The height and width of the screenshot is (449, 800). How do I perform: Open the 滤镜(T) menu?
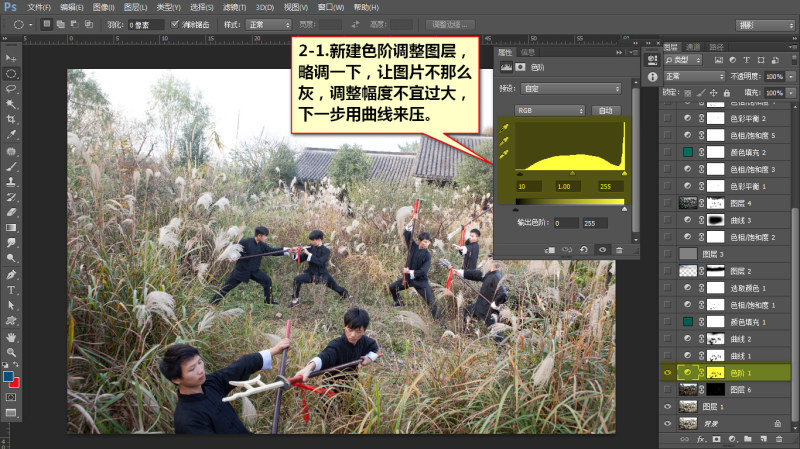(x=234, y=8)
